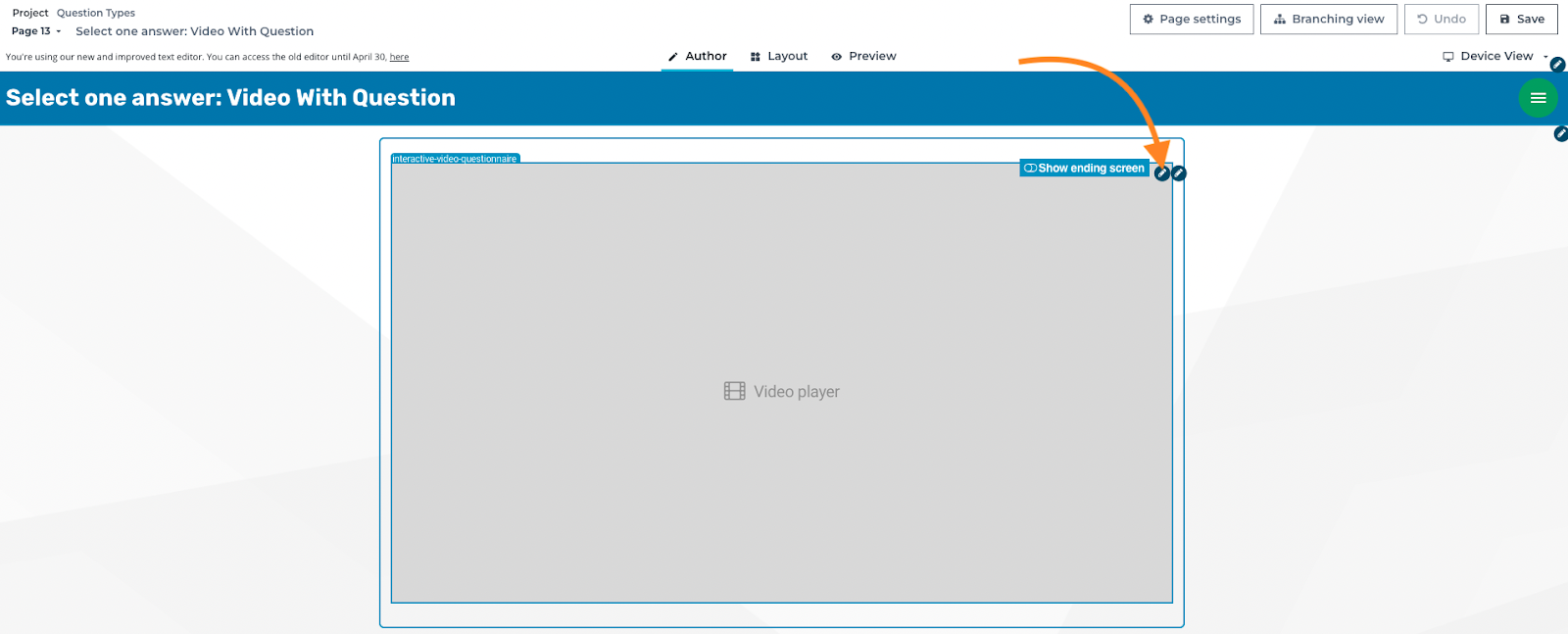Switch to the Layout tab
The height and width of the screenshot is (634, 1568).
click(779, 56)
